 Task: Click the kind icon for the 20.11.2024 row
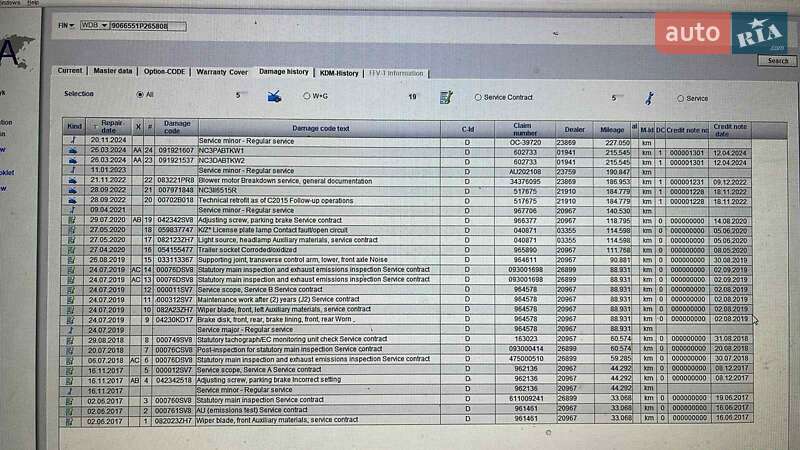(74, 141)
